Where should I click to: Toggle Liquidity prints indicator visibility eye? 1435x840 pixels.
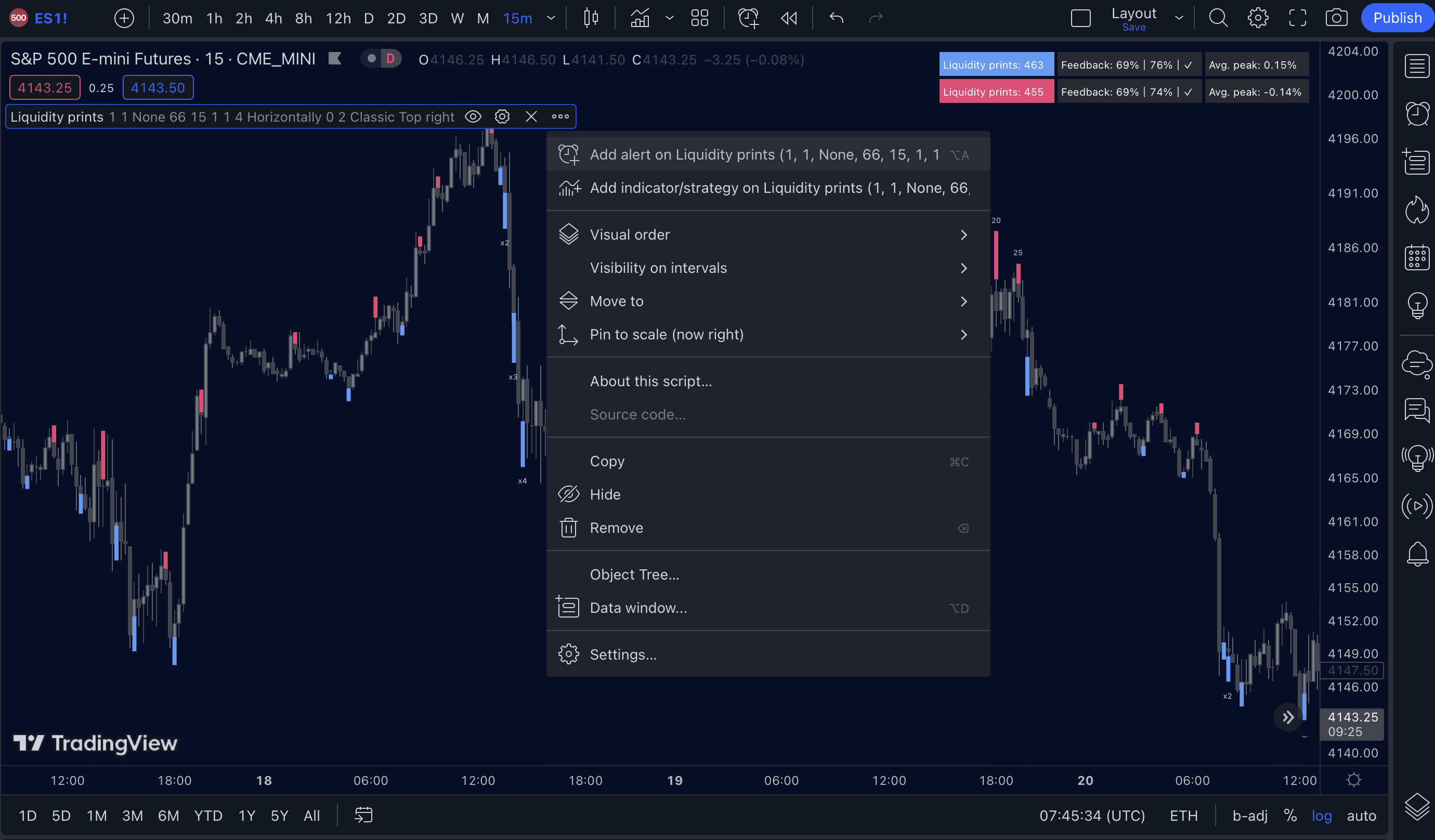(473, 117)
